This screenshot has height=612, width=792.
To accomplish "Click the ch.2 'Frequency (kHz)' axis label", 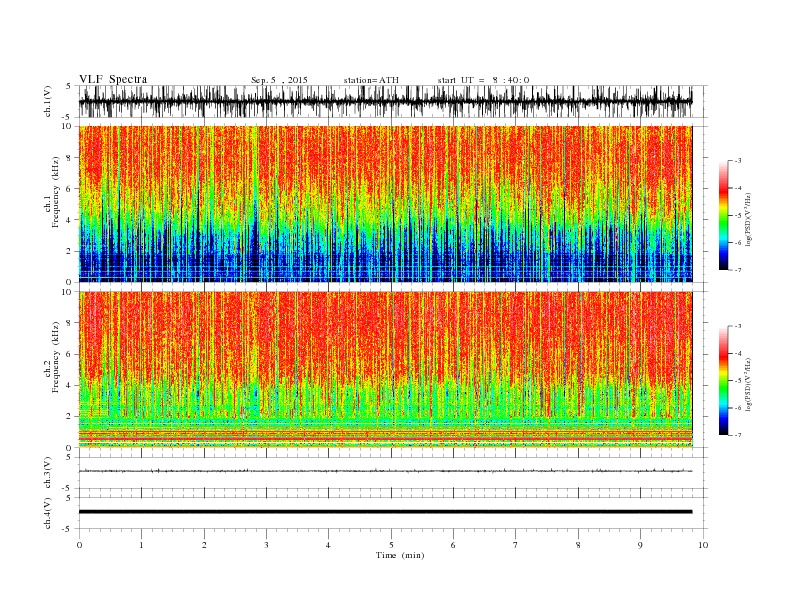I will tap(55, 357).
